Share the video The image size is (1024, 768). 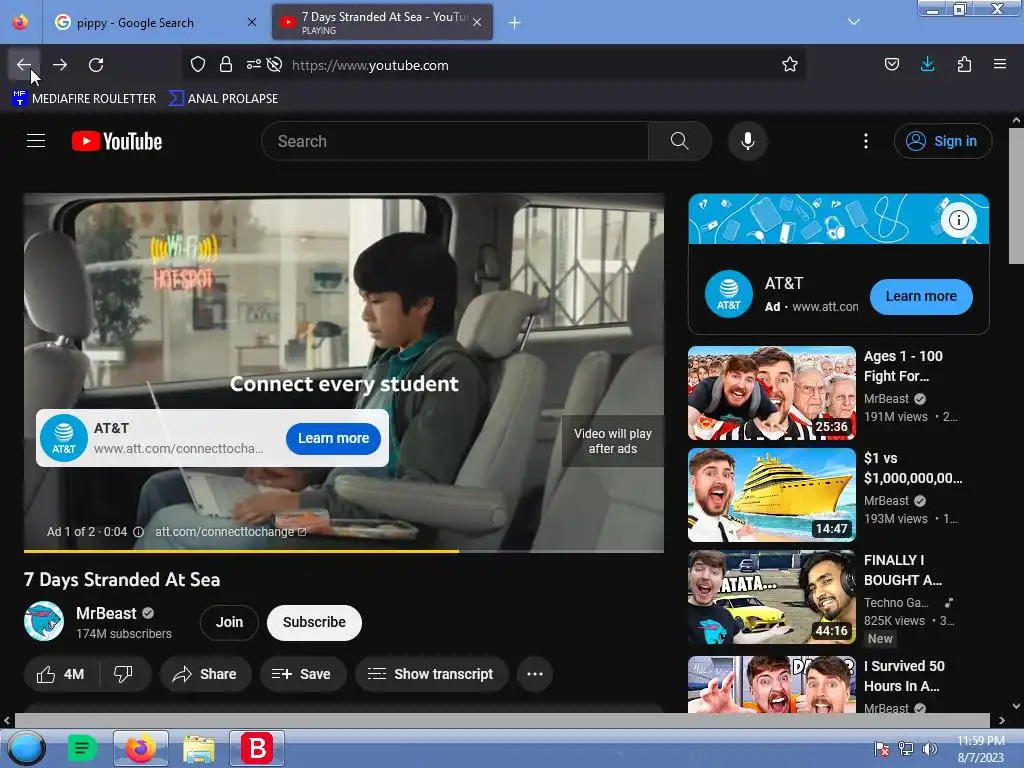(x=205, y=674)
